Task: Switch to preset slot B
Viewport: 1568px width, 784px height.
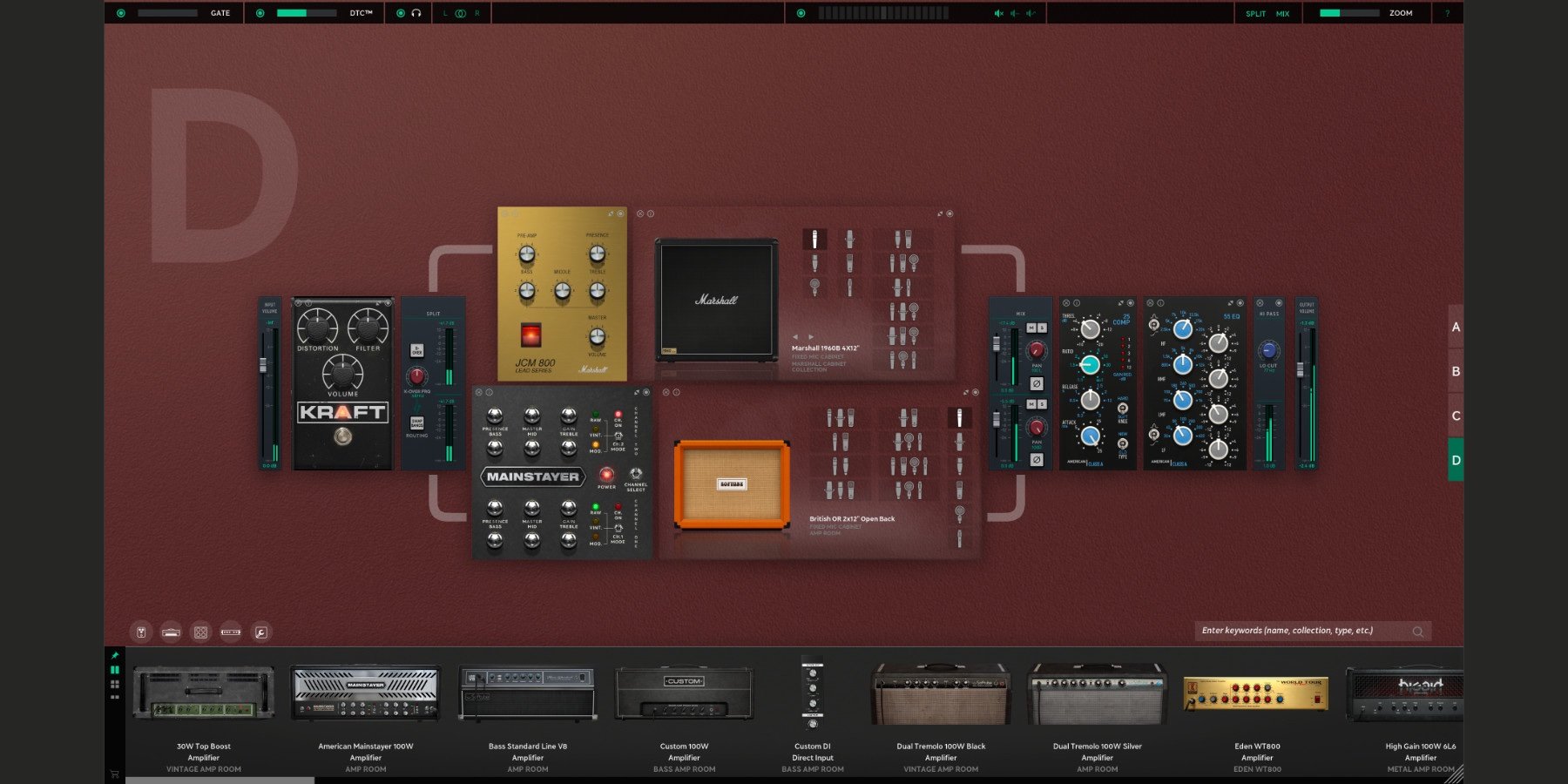Action: coord(1456,371)
